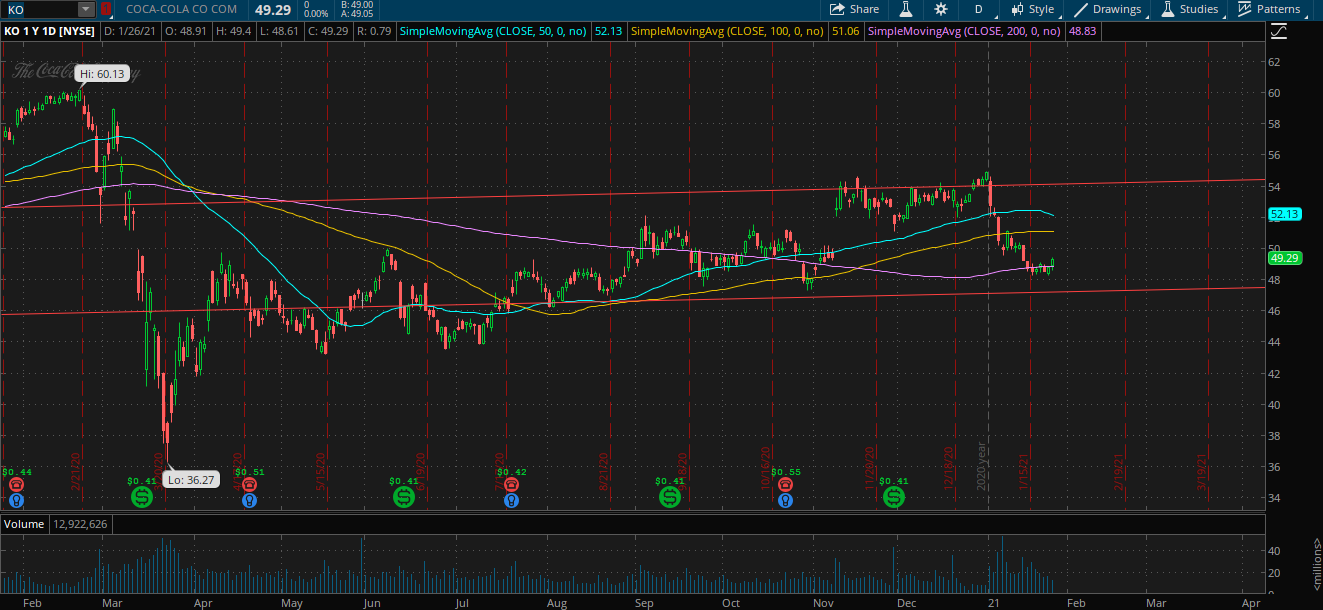Click the D: 1/26/21 date readout

click(x=131, y=32)
